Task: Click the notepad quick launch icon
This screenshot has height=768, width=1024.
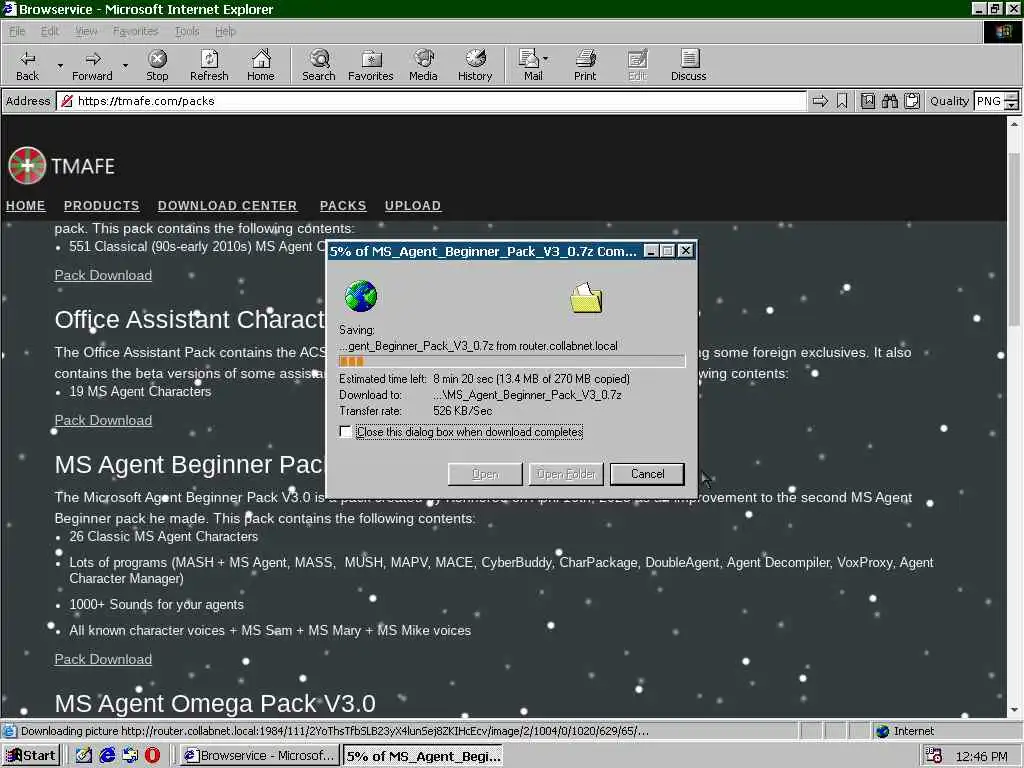Action: [84, 756]
